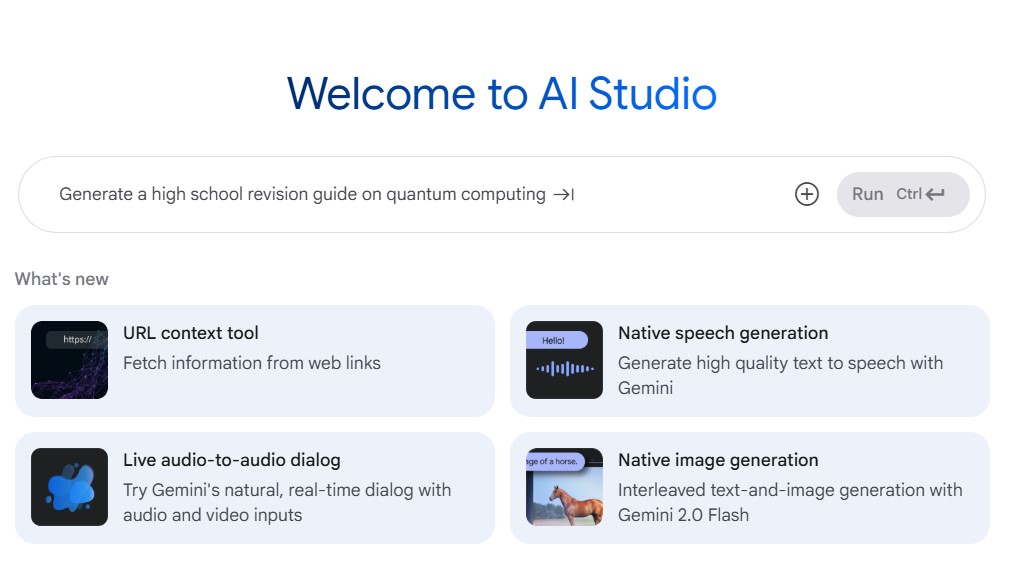Open the Live audio-to-audio dialog card
The height and width of the screenshot is (583, 1010).
[x=252, y=487]
